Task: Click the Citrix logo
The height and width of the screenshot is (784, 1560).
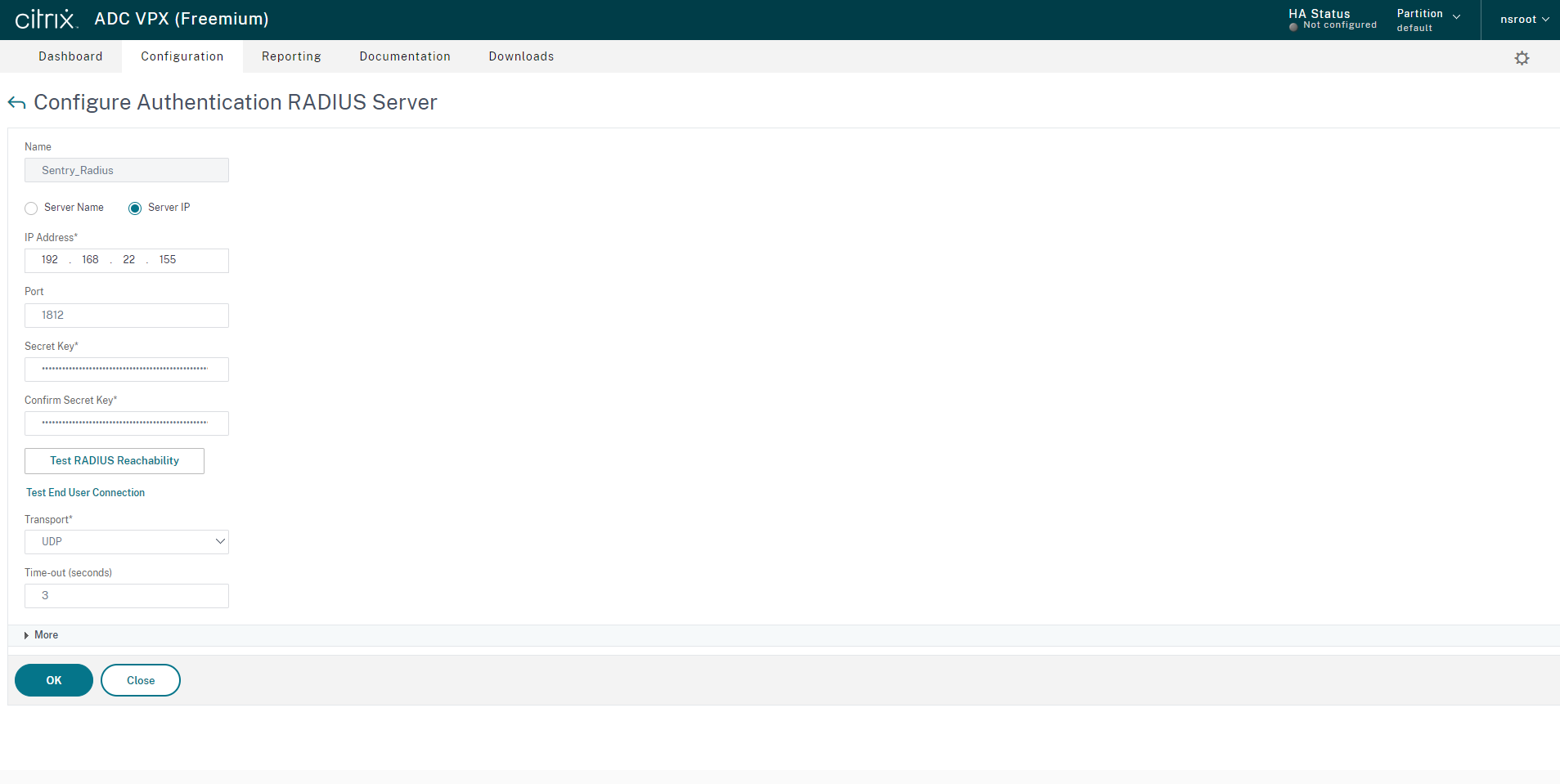Action: 47,19
